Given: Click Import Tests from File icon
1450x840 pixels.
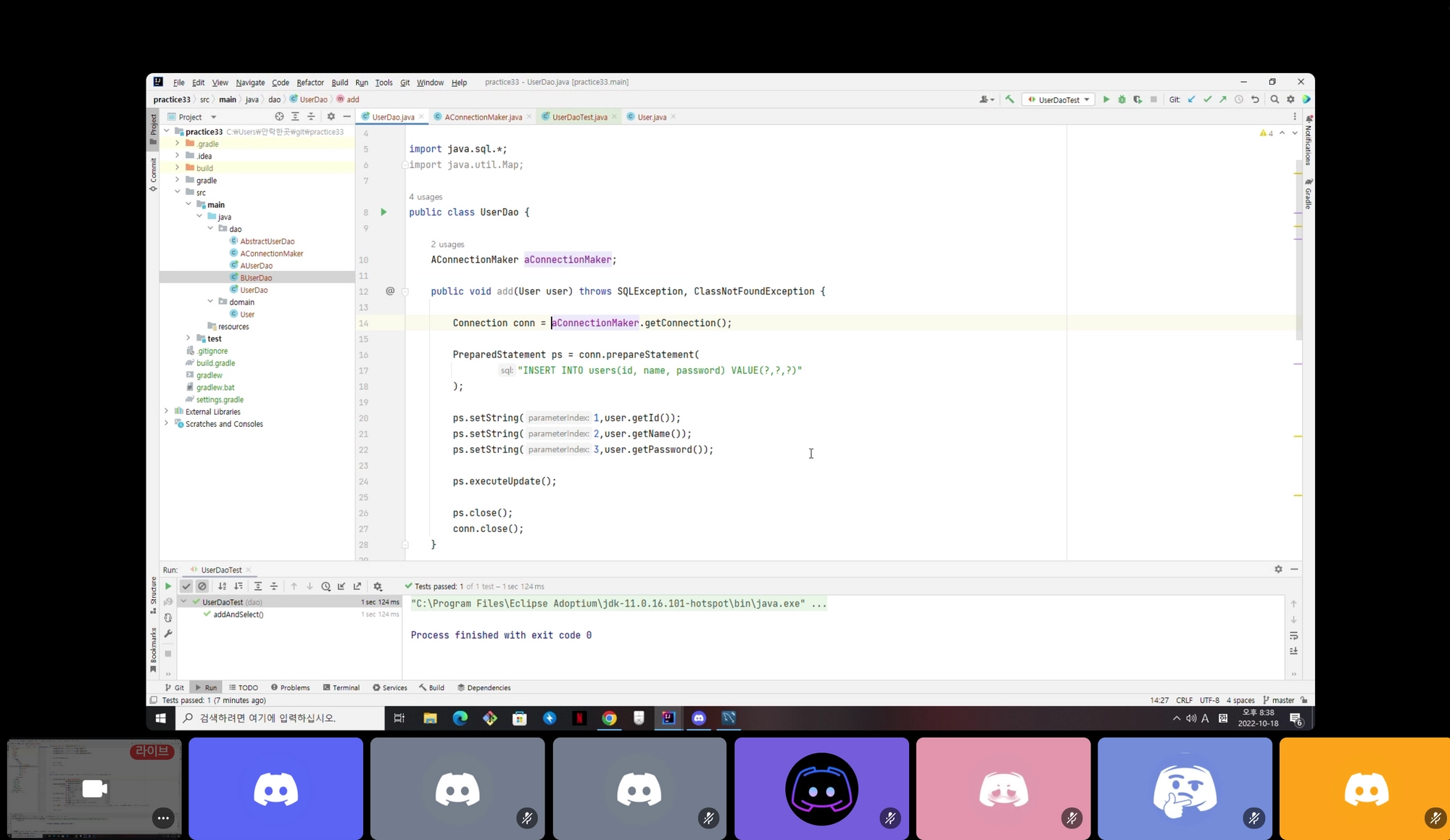Looking at the screenshot, I should (341, 586).
